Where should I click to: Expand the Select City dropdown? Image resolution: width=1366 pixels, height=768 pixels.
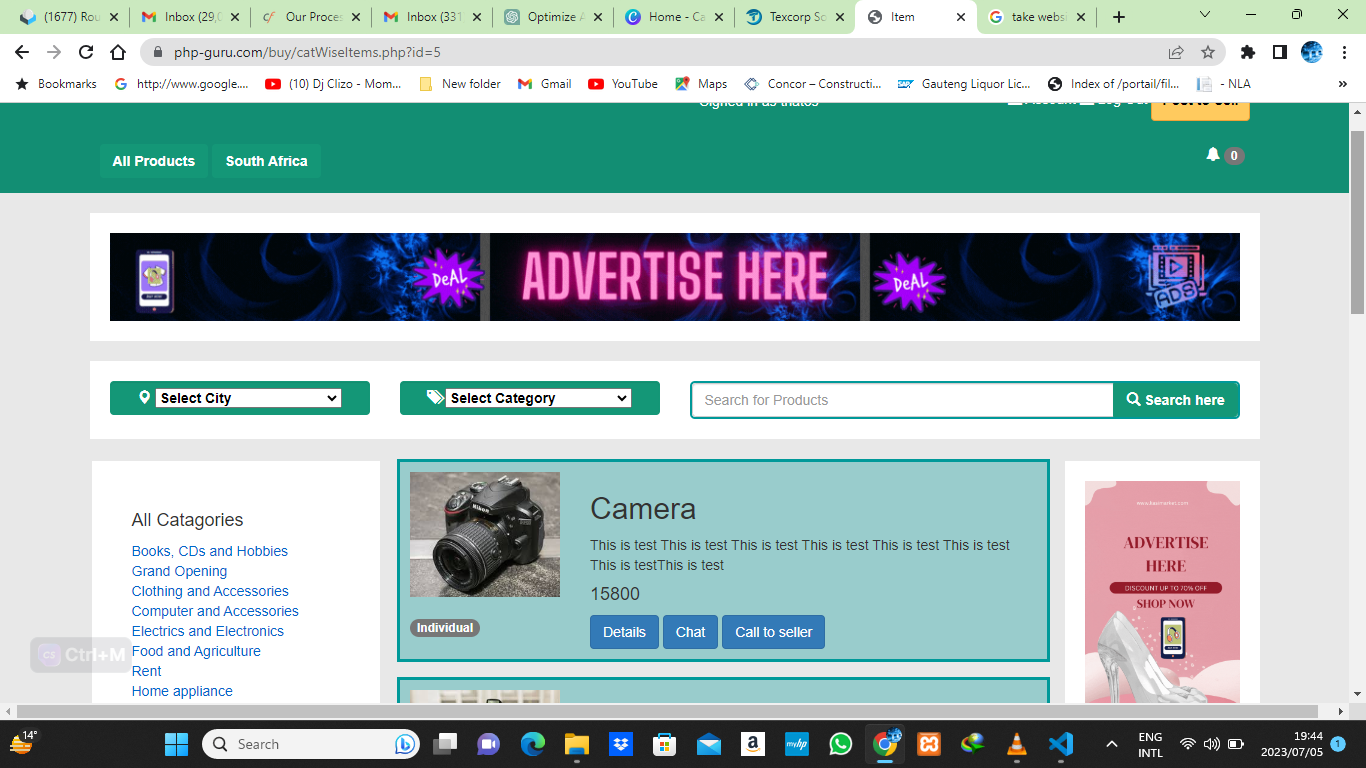click(x=248, y=398)
